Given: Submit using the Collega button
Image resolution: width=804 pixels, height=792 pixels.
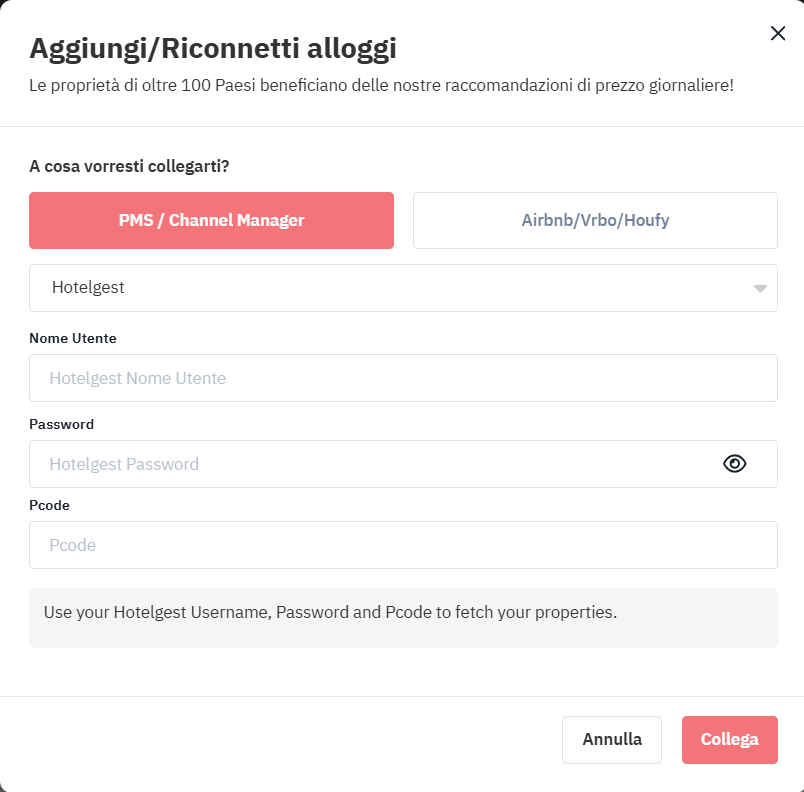Looking at the screenshot, I should coord(730,740).
